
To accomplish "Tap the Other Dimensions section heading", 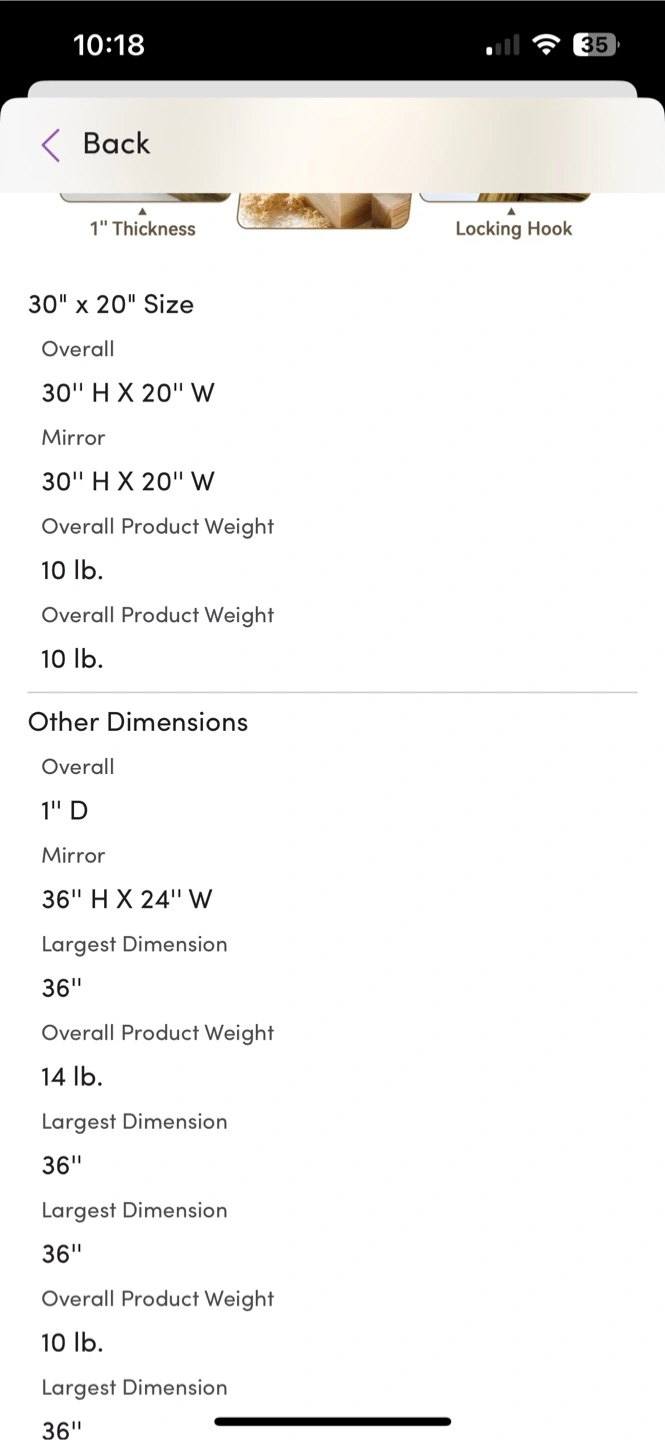I will 138,722.
